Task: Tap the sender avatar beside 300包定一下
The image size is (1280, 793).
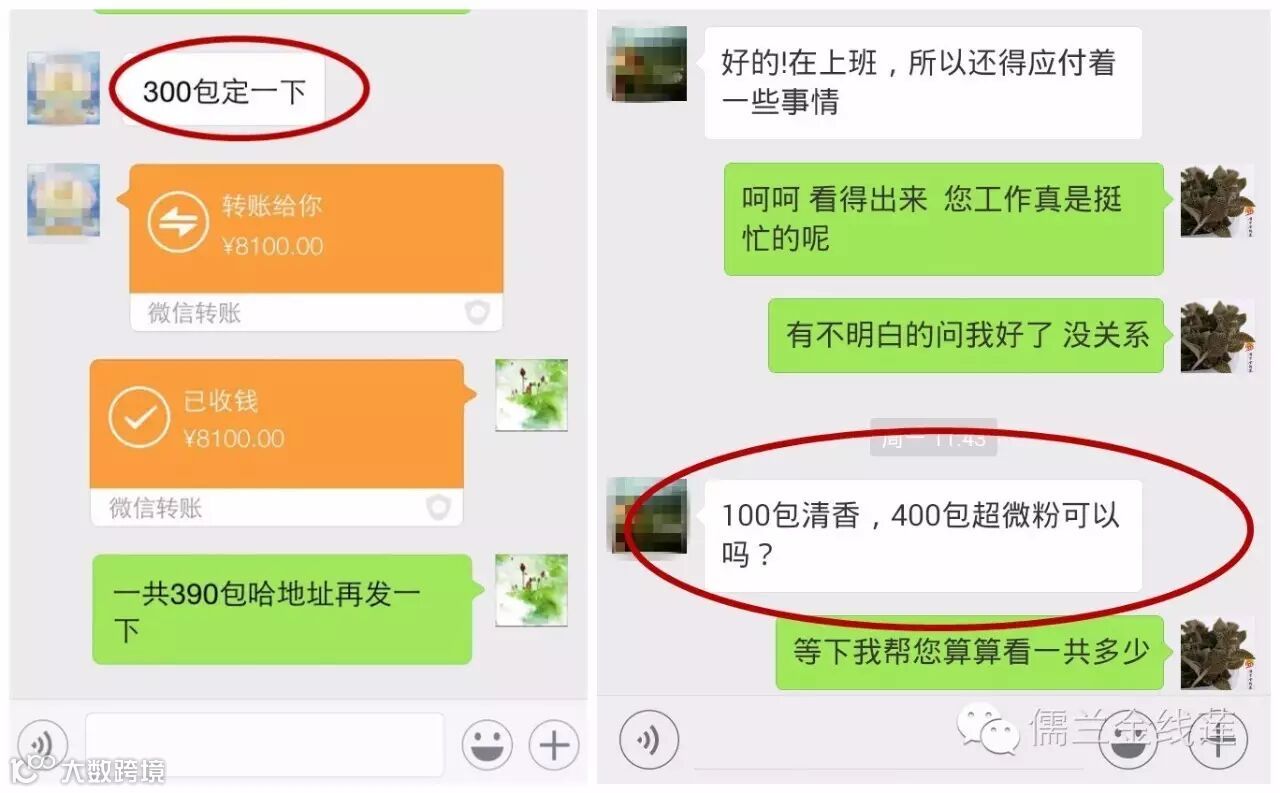Action: point(63,89)
